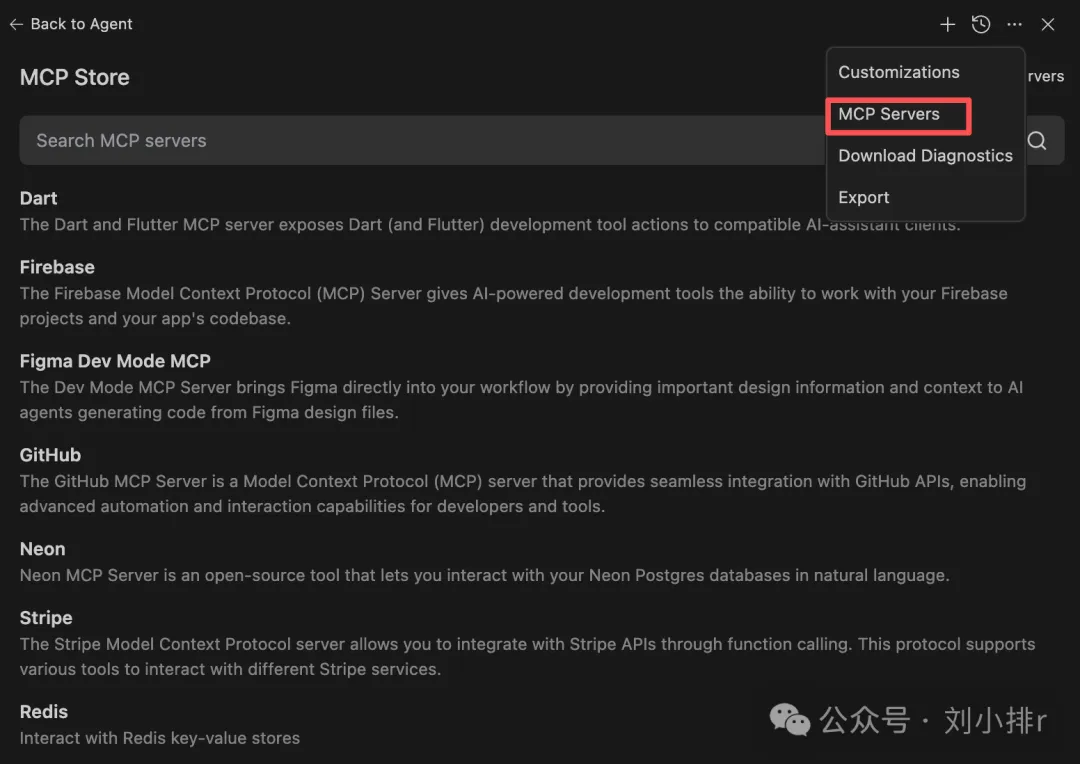1080x764 pixels.
Task: Select the Stripe MCP server
Action: click(46, 618)
